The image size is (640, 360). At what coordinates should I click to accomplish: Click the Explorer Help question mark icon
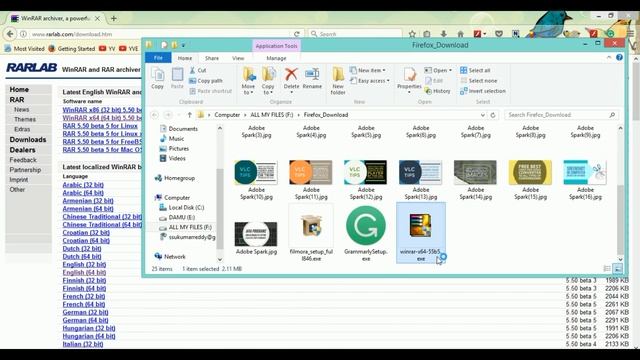[x=619, y=58]
